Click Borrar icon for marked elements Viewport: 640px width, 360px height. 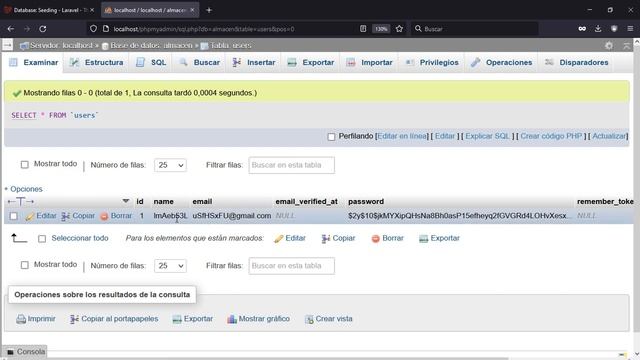click(x=376, y=239)
